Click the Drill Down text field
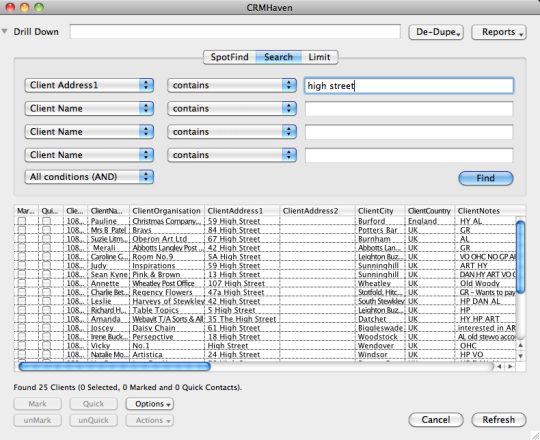 click(x=235, y=32)
